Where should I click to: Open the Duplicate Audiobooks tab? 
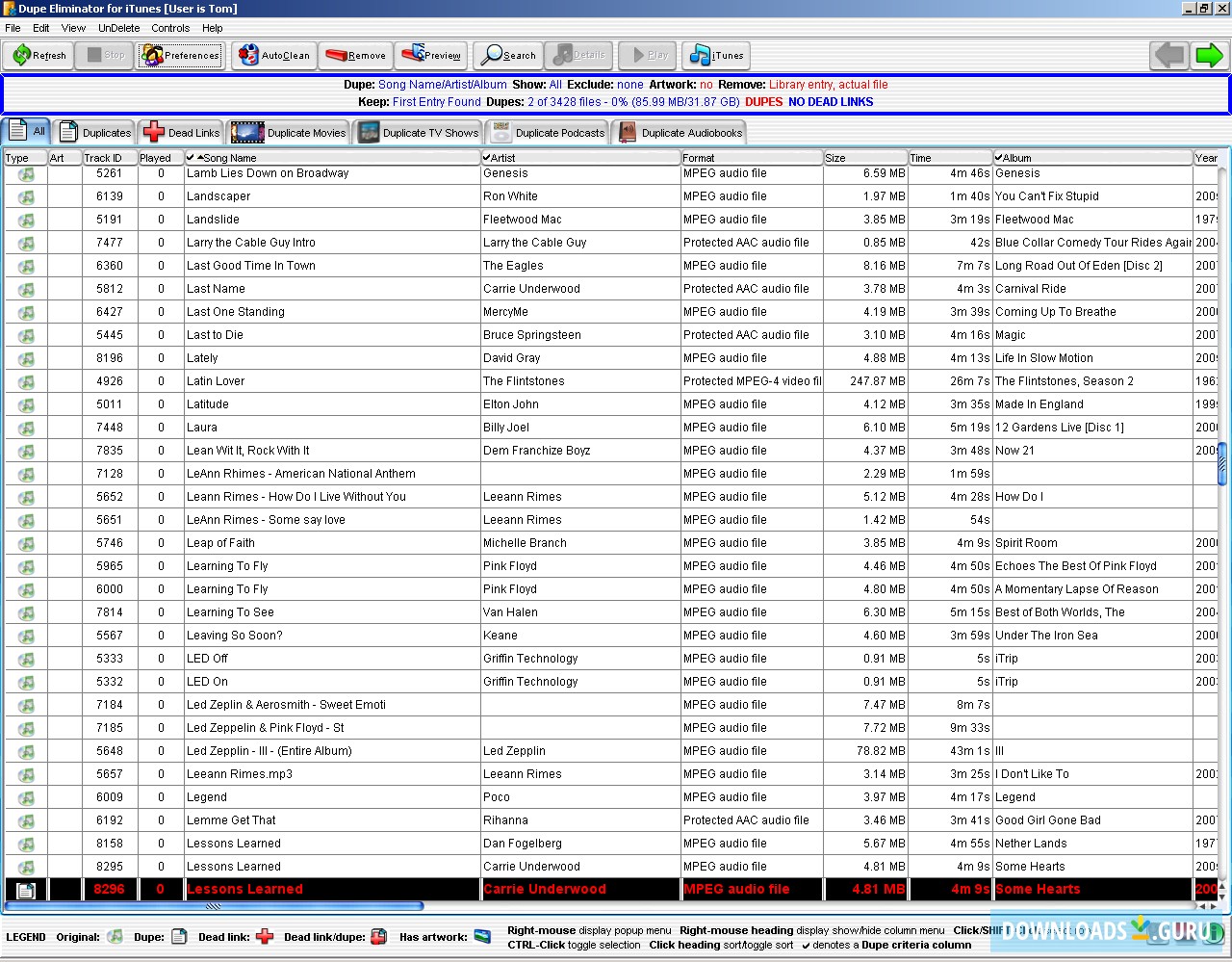(x=680, y=133)
